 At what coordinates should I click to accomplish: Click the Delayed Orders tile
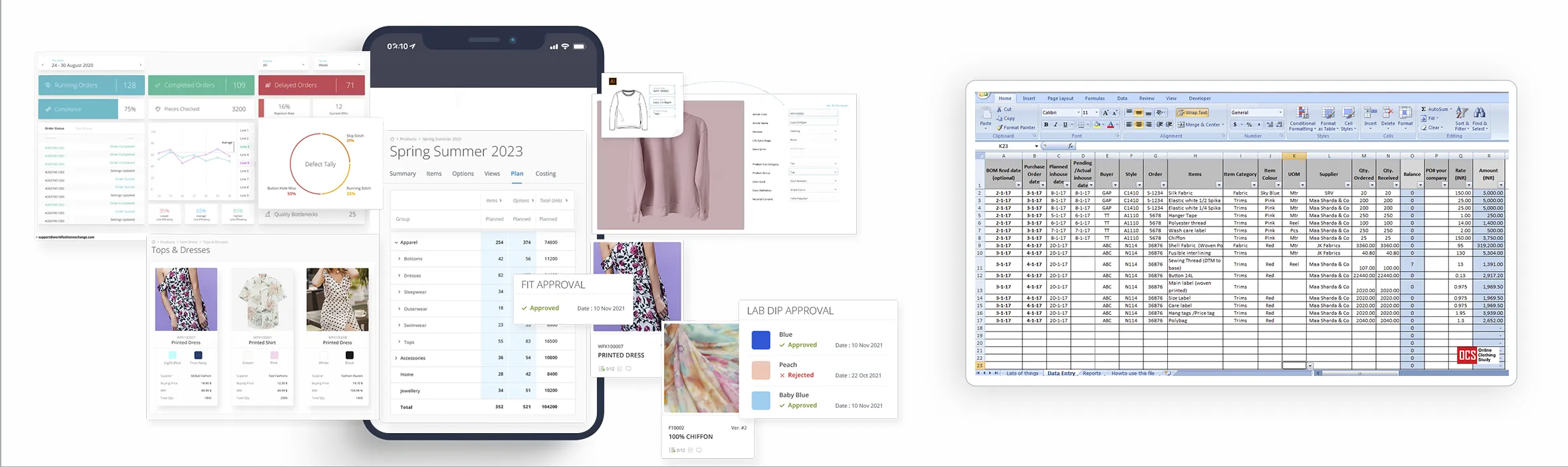coord(311,85)
